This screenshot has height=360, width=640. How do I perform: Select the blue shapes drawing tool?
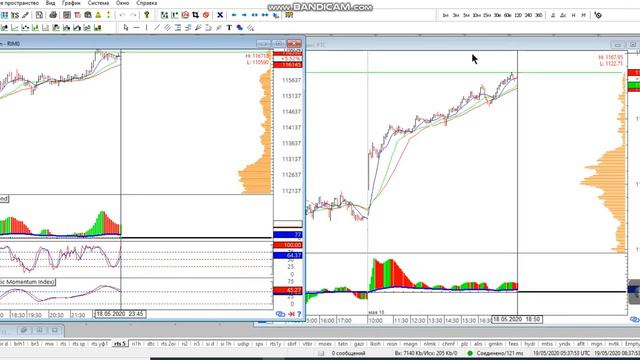240,27
